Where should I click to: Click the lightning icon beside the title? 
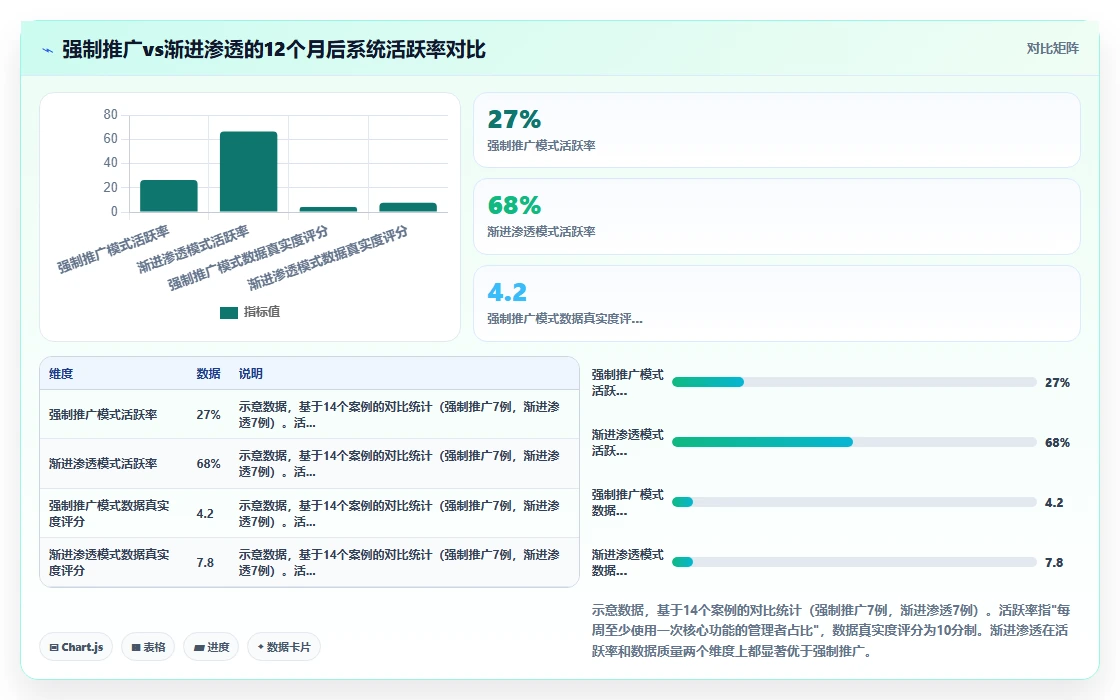pos(48,50)
